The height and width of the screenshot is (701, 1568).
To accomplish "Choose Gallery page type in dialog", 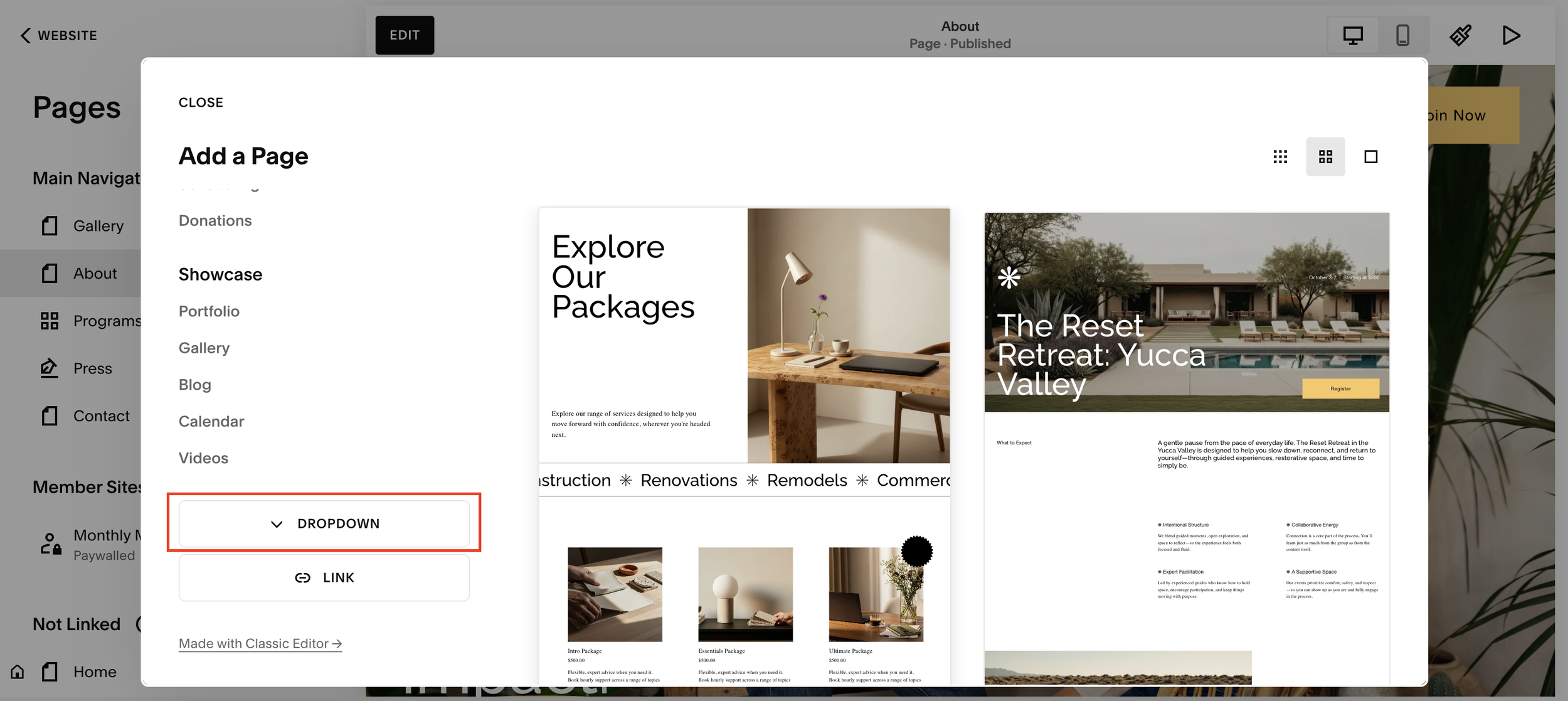I will click(x=204, y=348).
